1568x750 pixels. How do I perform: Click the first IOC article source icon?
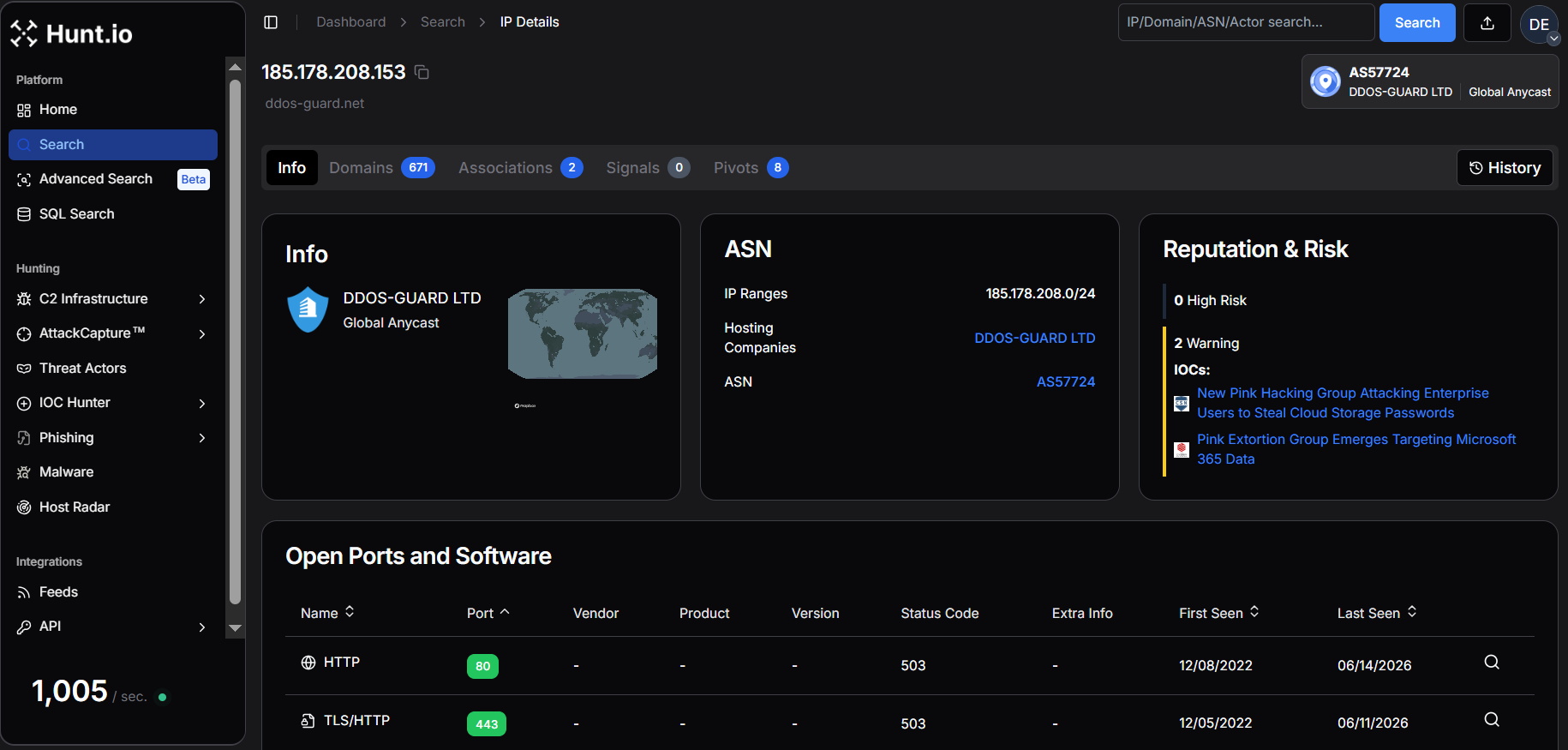click(x=1182, y=403)
